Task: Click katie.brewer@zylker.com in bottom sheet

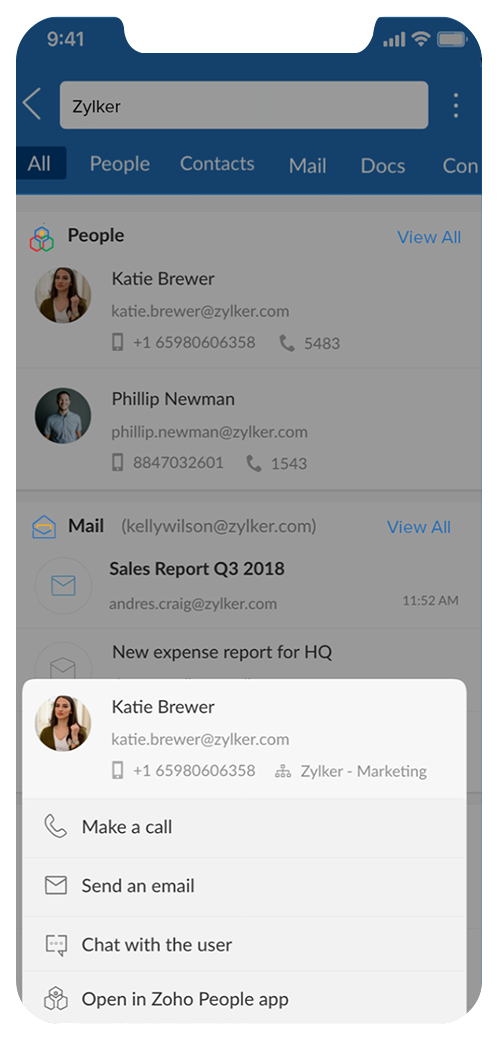Action: pyautogui.click(x=200, y=739)
